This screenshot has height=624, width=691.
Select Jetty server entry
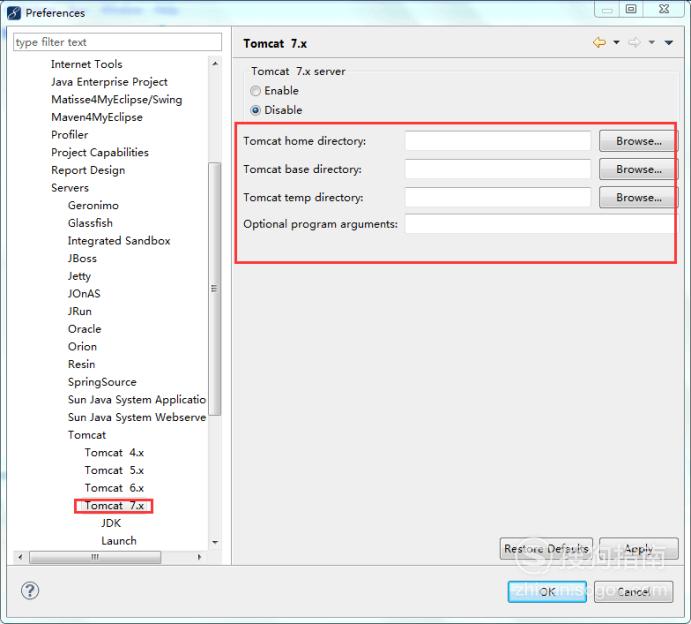click(79, 276)
